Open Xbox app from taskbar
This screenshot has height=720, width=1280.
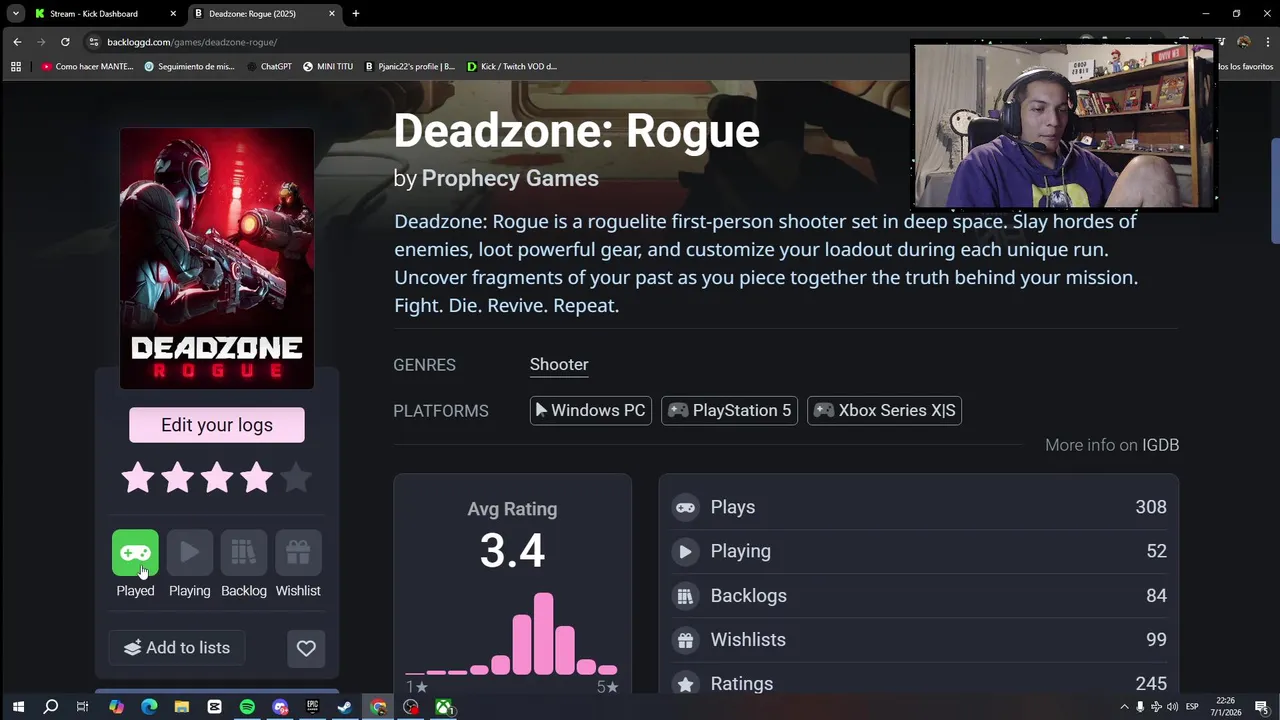(444, 707)
